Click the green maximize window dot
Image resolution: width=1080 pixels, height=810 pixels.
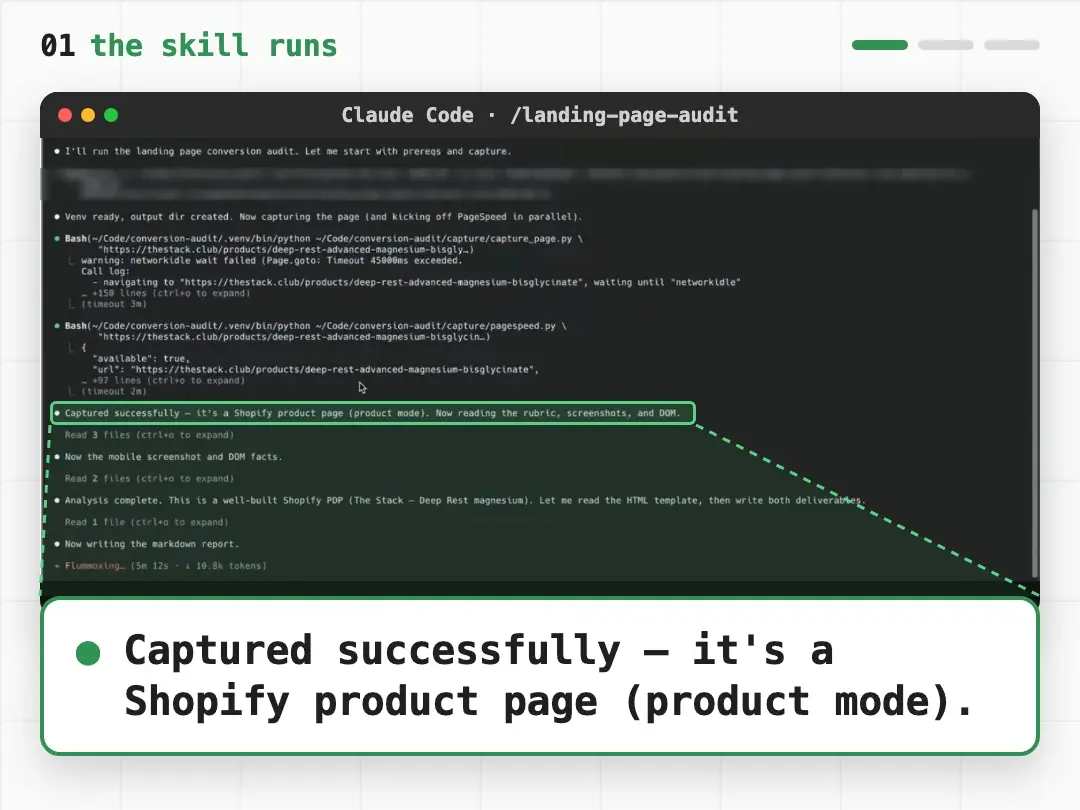(x=111, y=115)
